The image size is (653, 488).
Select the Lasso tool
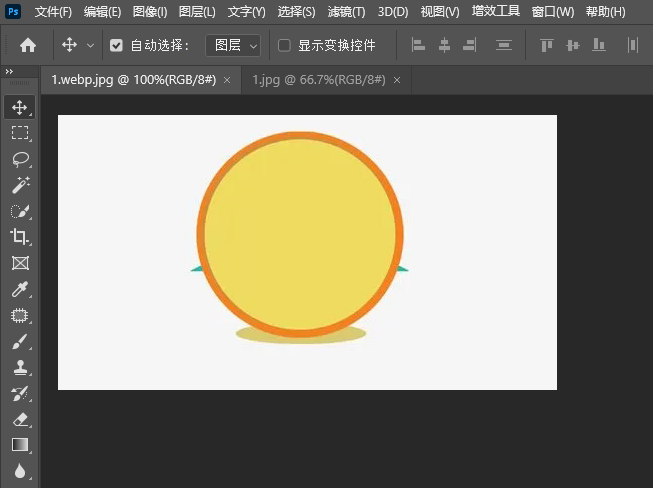[20, 159]
